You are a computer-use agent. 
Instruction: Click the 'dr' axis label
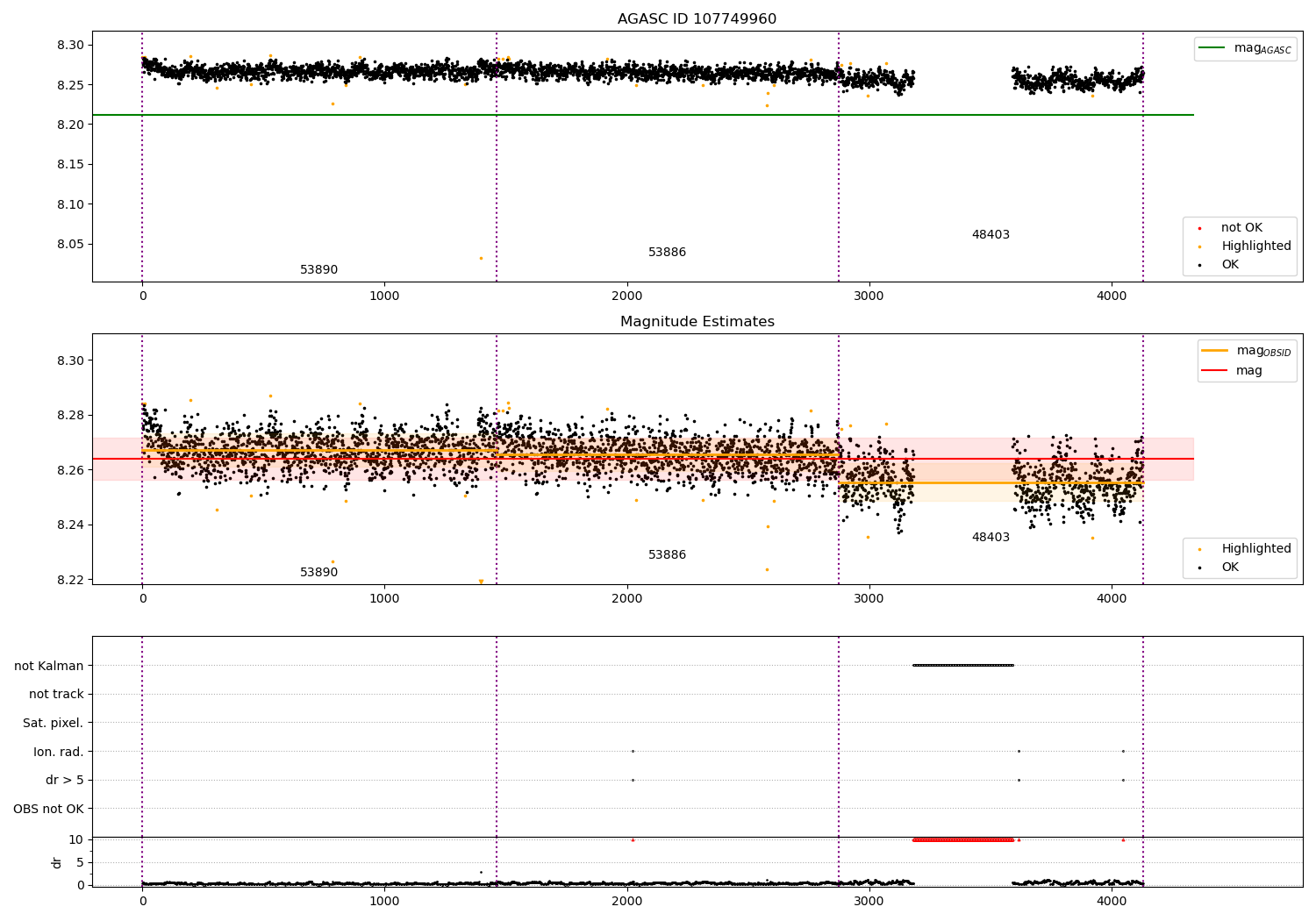(x=57, y=862)
